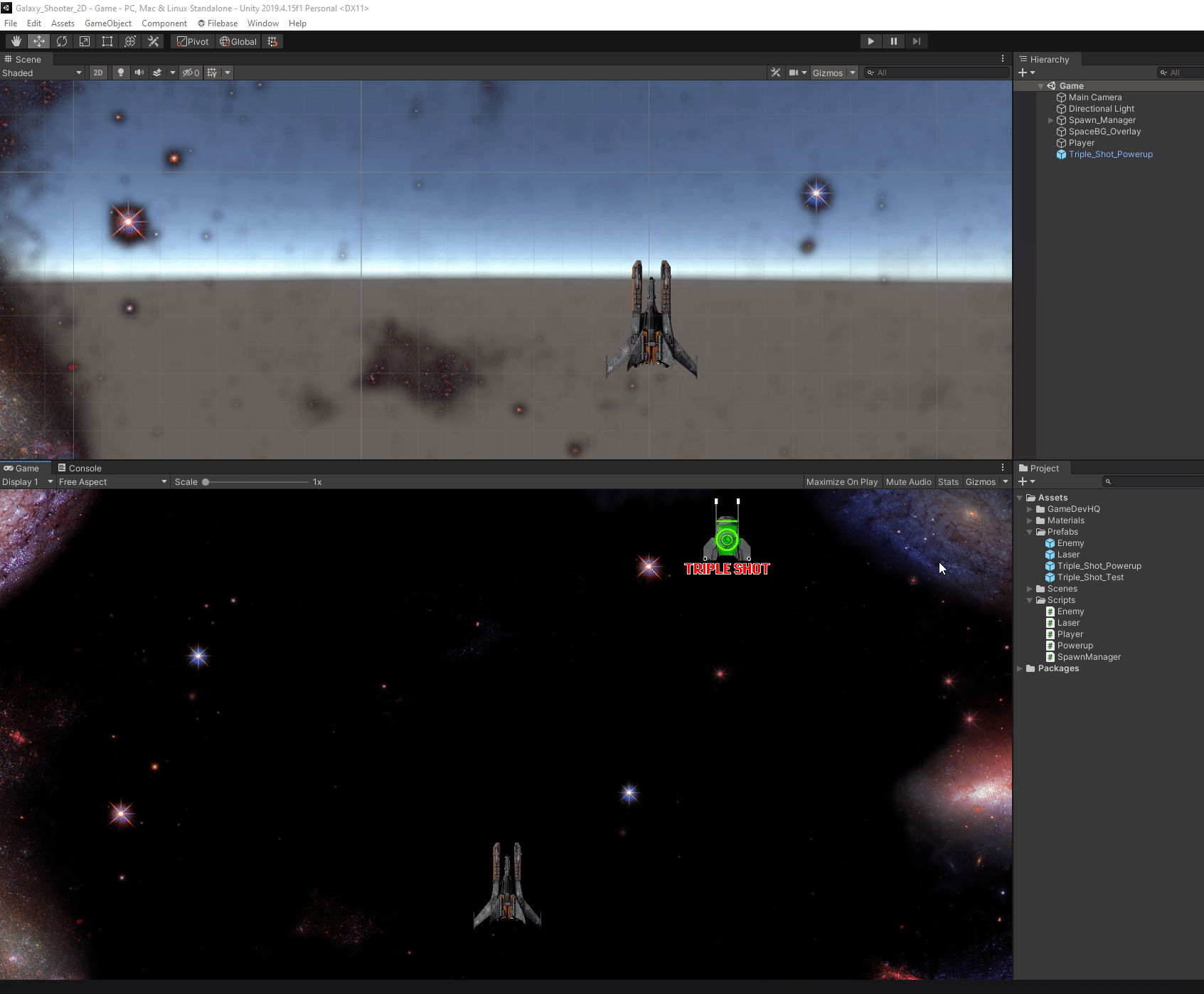Toggle grid snapping icon in toolbar
Viewport: 1204px width, 994px height.
273,41
